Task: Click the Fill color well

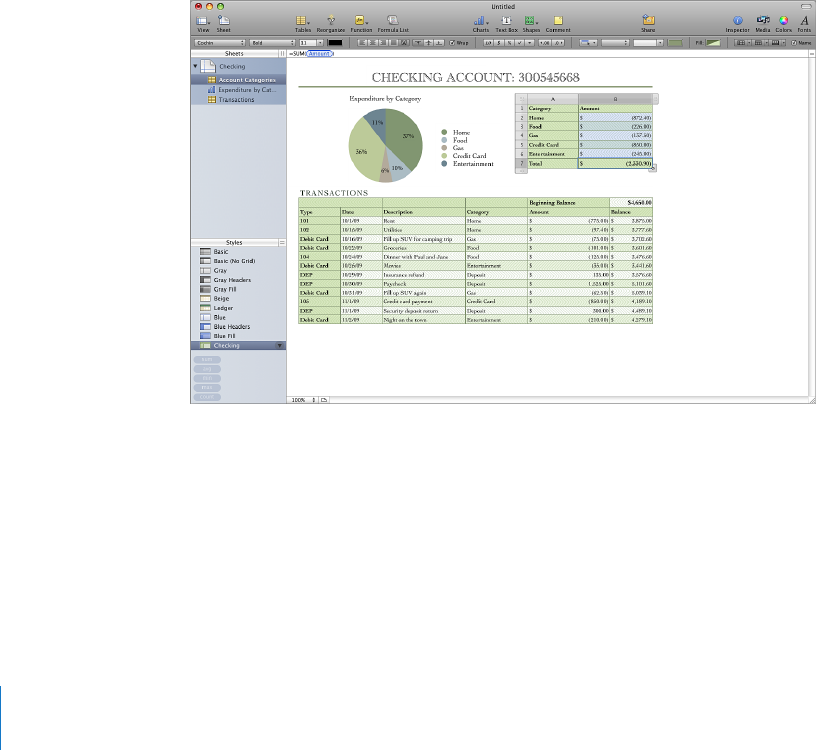Action: pyautogui.click(x=713, y=43)
